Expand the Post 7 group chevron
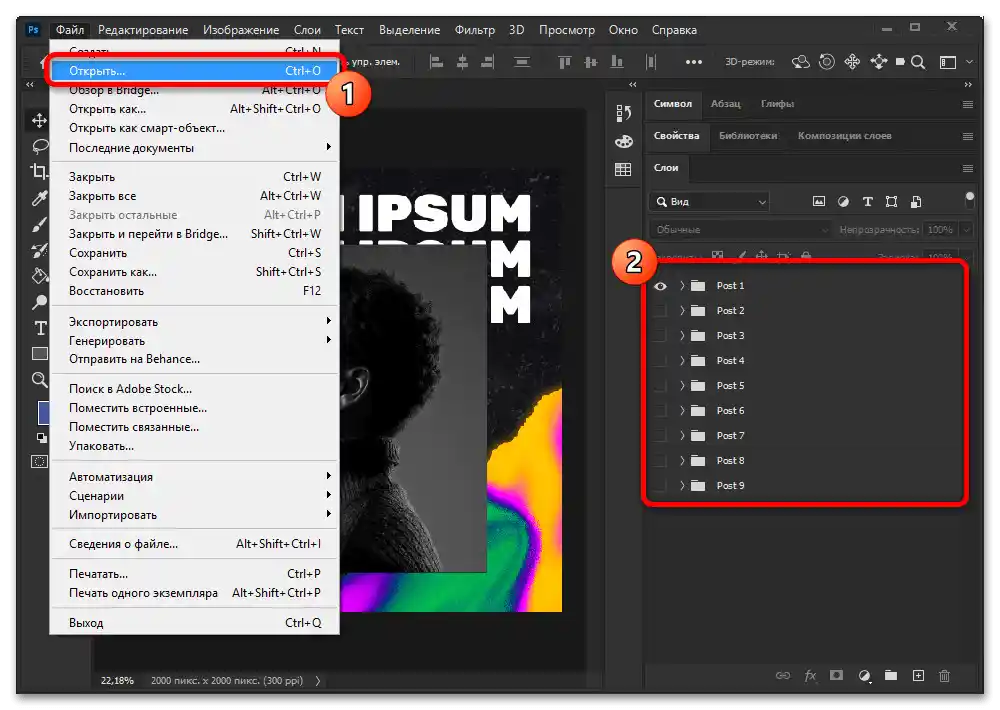Image resolution: width=1000 pixels, height=710 pixels. point(682,436)
